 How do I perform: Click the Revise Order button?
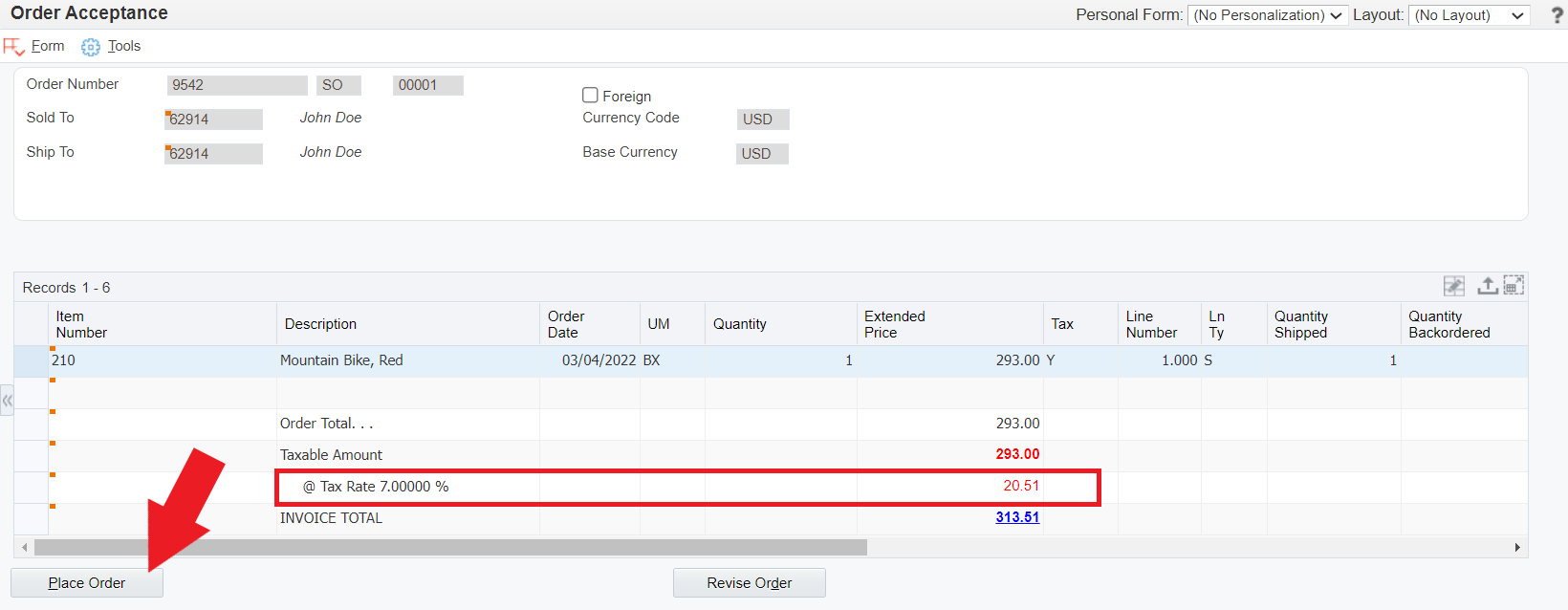coord(750,583)
